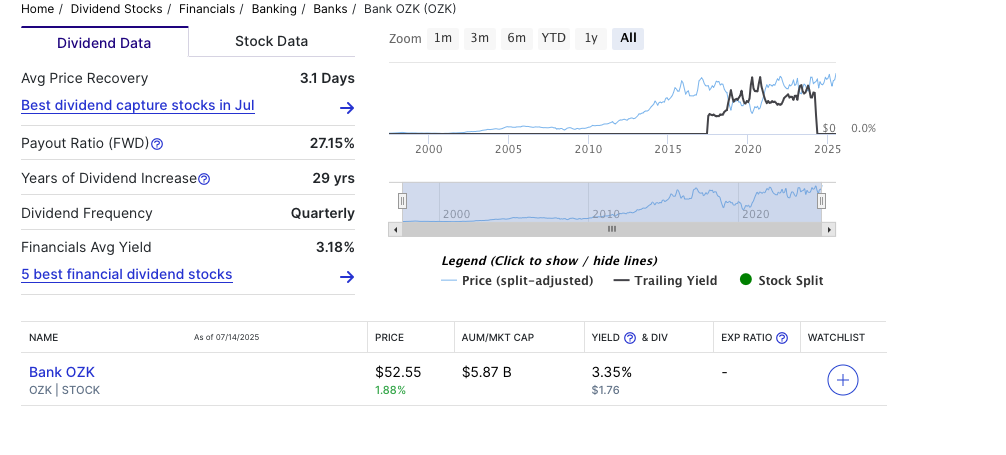Click the Years of Dividend Increase help icon
Image resolution: width=1006 pixels, height=455 pixels.
pos(204,179)
